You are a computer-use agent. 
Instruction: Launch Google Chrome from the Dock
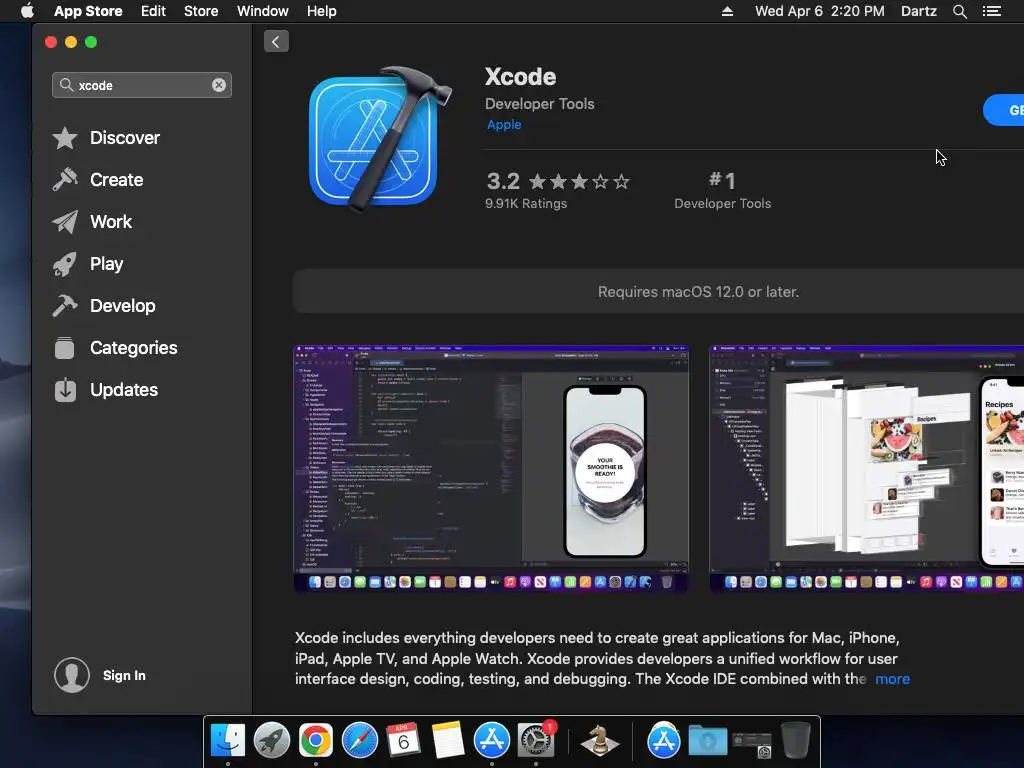[315, 740]
